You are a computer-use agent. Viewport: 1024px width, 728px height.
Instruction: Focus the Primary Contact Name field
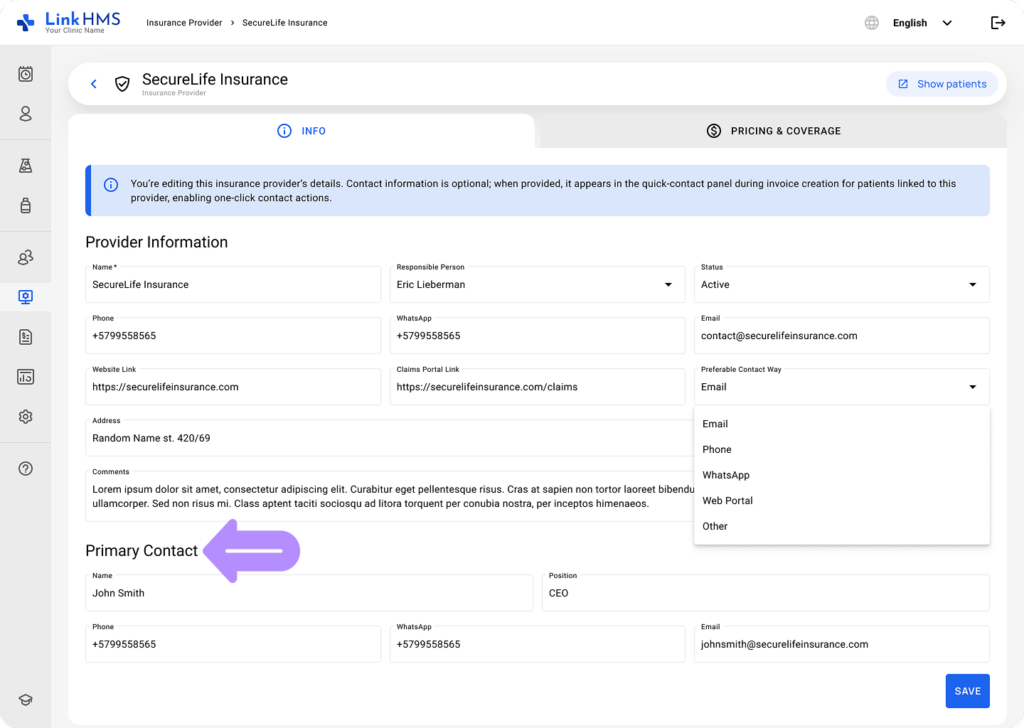point(309,593)
